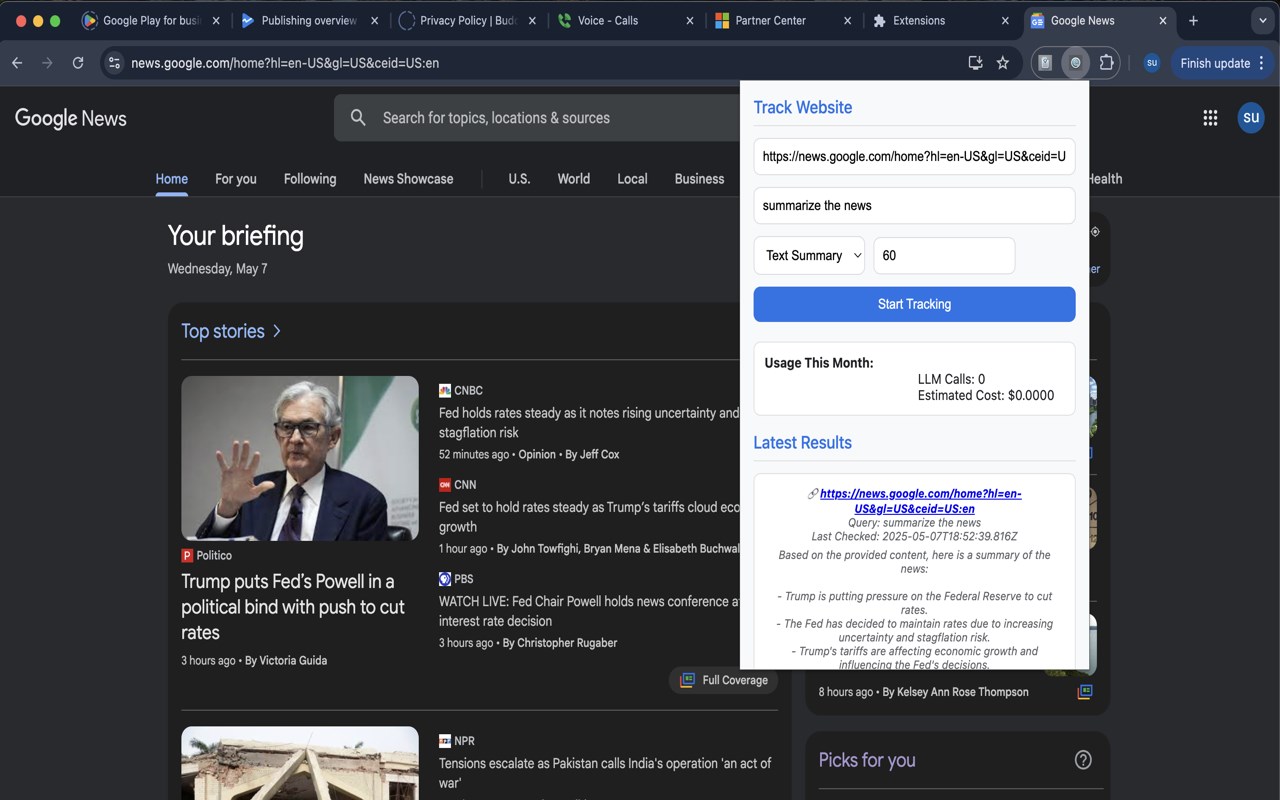Bookmark this page with star icon
This screenshot has width=1280, height=800.
click(x=1003, y=63)
